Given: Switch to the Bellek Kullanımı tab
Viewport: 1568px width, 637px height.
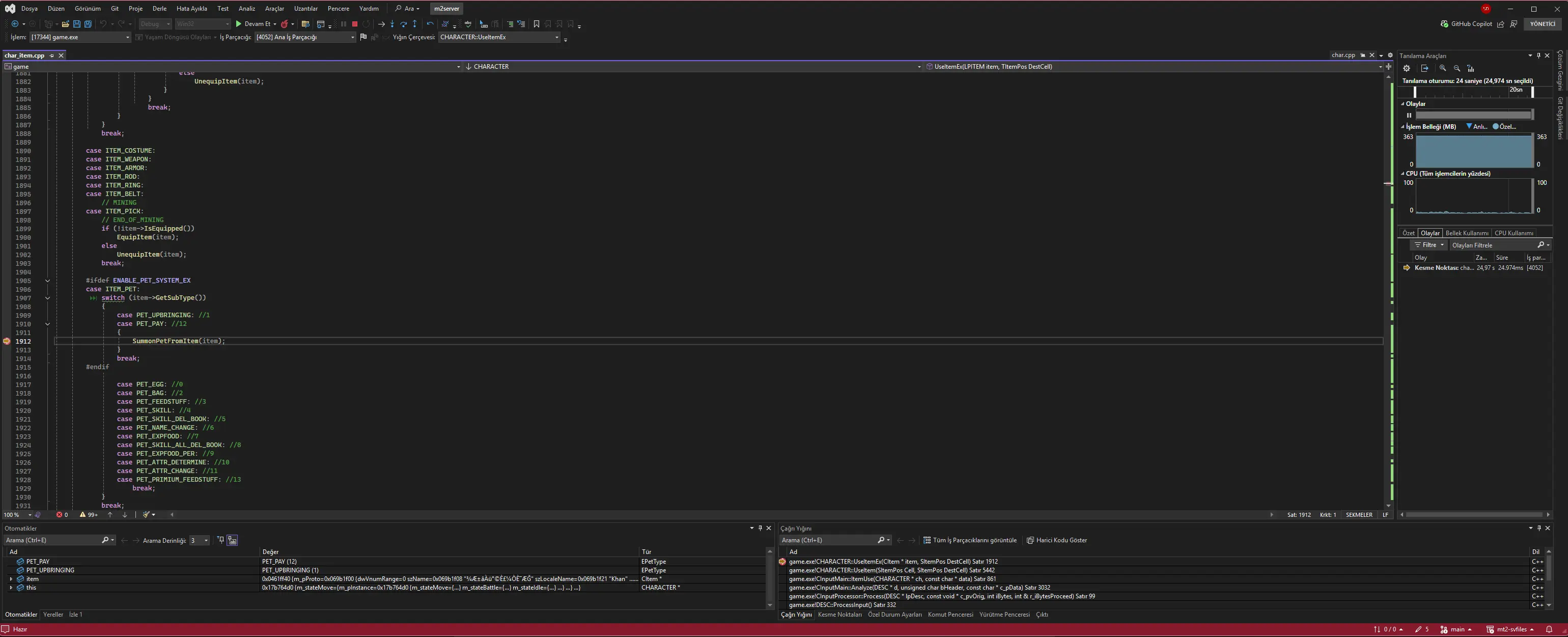Looking at the screenshot, I should point(1466,233).
